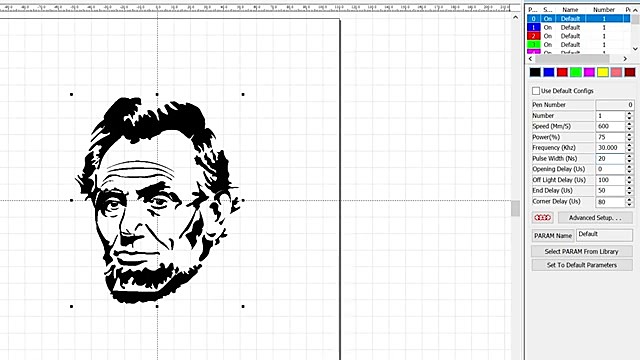Click the Lincoln portrait graphic on canvas
This screenshot has height=360, width=640.
157,200
